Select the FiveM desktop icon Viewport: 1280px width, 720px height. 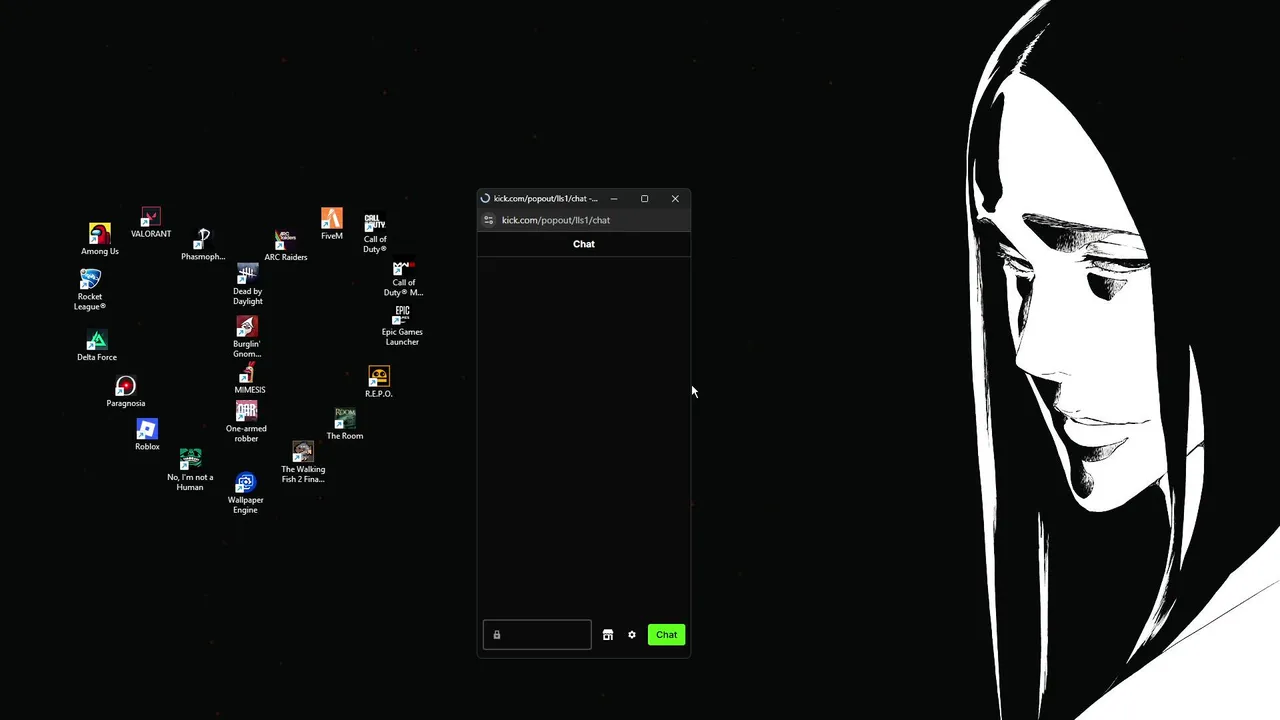(332, 223)
